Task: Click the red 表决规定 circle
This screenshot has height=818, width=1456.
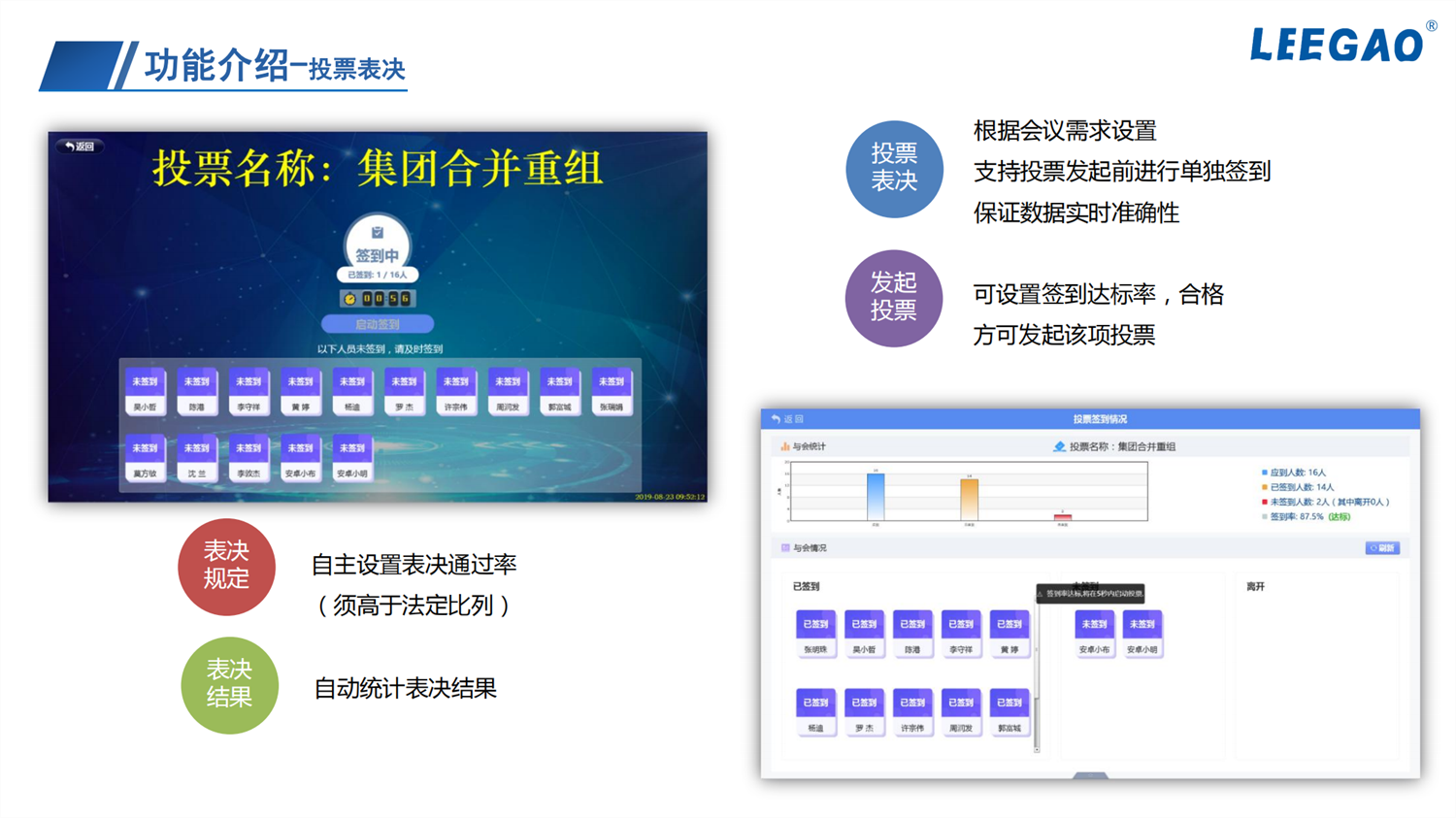Action: point(226,567)
